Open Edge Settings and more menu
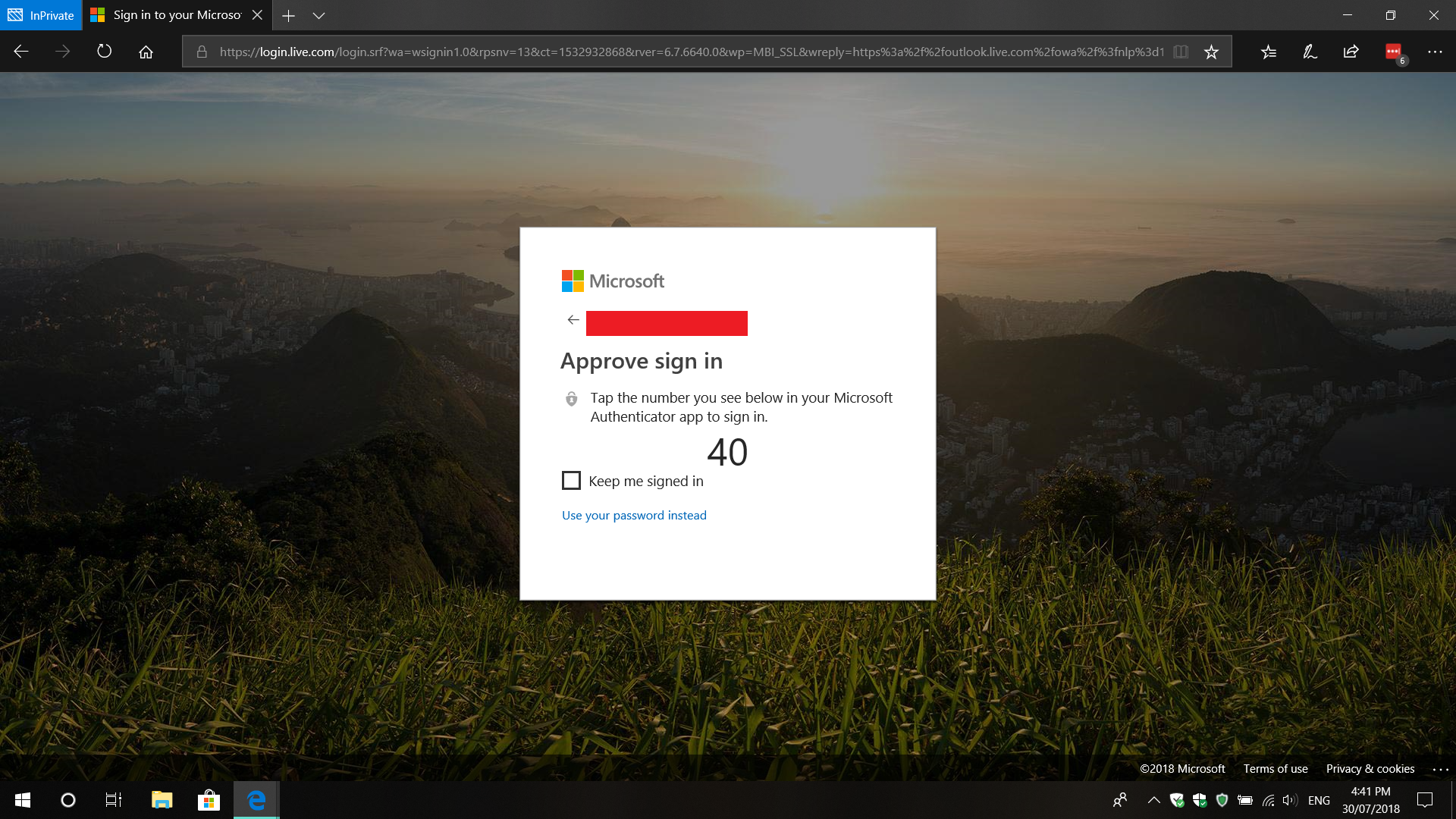The height and width of the screenshot is (819, 1456). (x=1435, y=52)
